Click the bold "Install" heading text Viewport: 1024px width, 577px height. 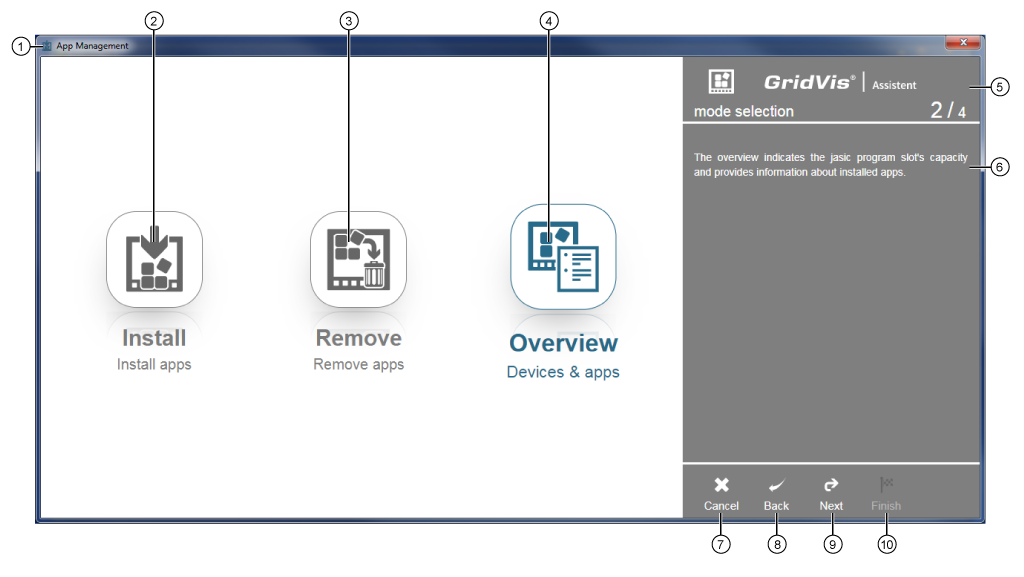pos(154,338)
